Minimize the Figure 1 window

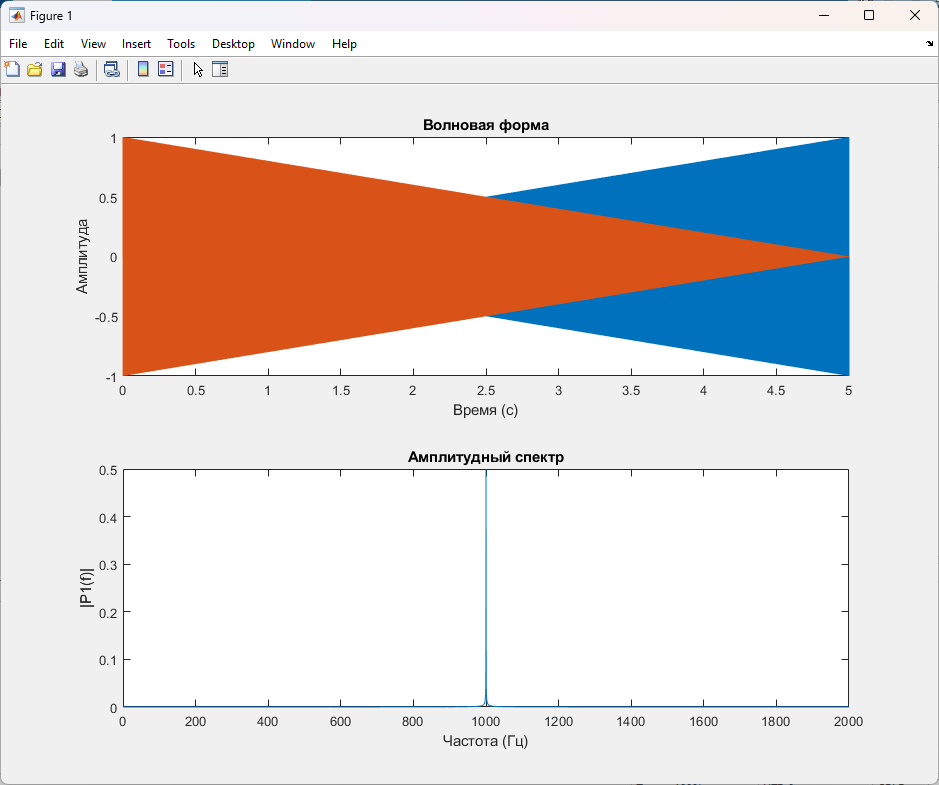pos(824,16)
